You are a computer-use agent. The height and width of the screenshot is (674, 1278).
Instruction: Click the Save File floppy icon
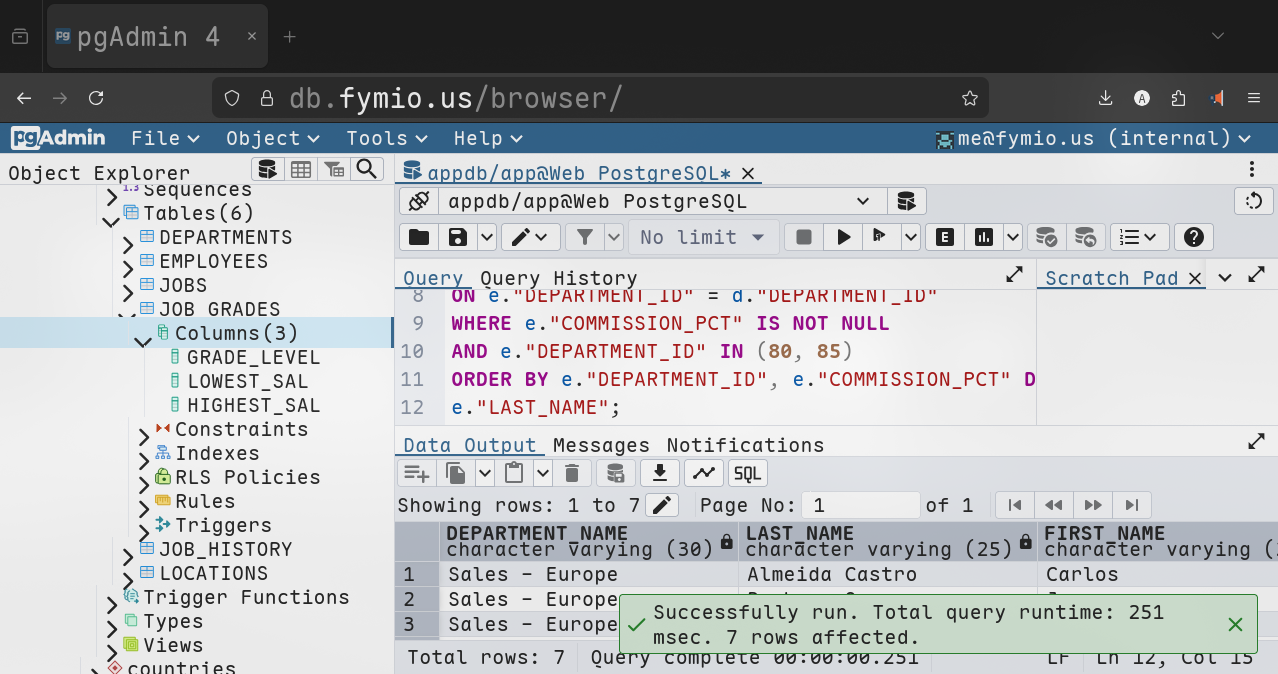click(x=458, y=237)
